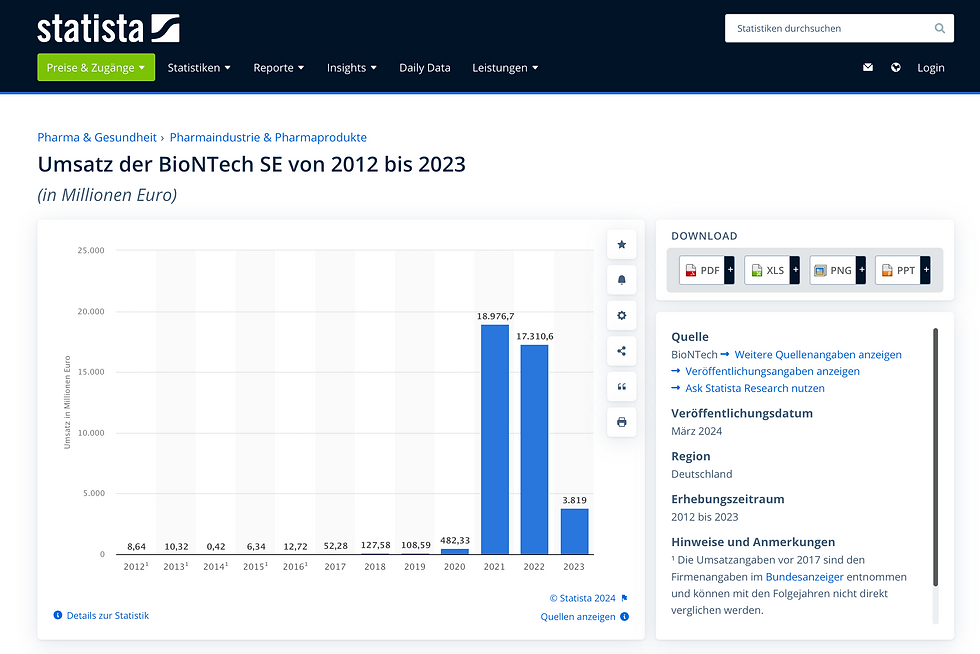Click the share icon beside chart

click(x=621, y=351)
